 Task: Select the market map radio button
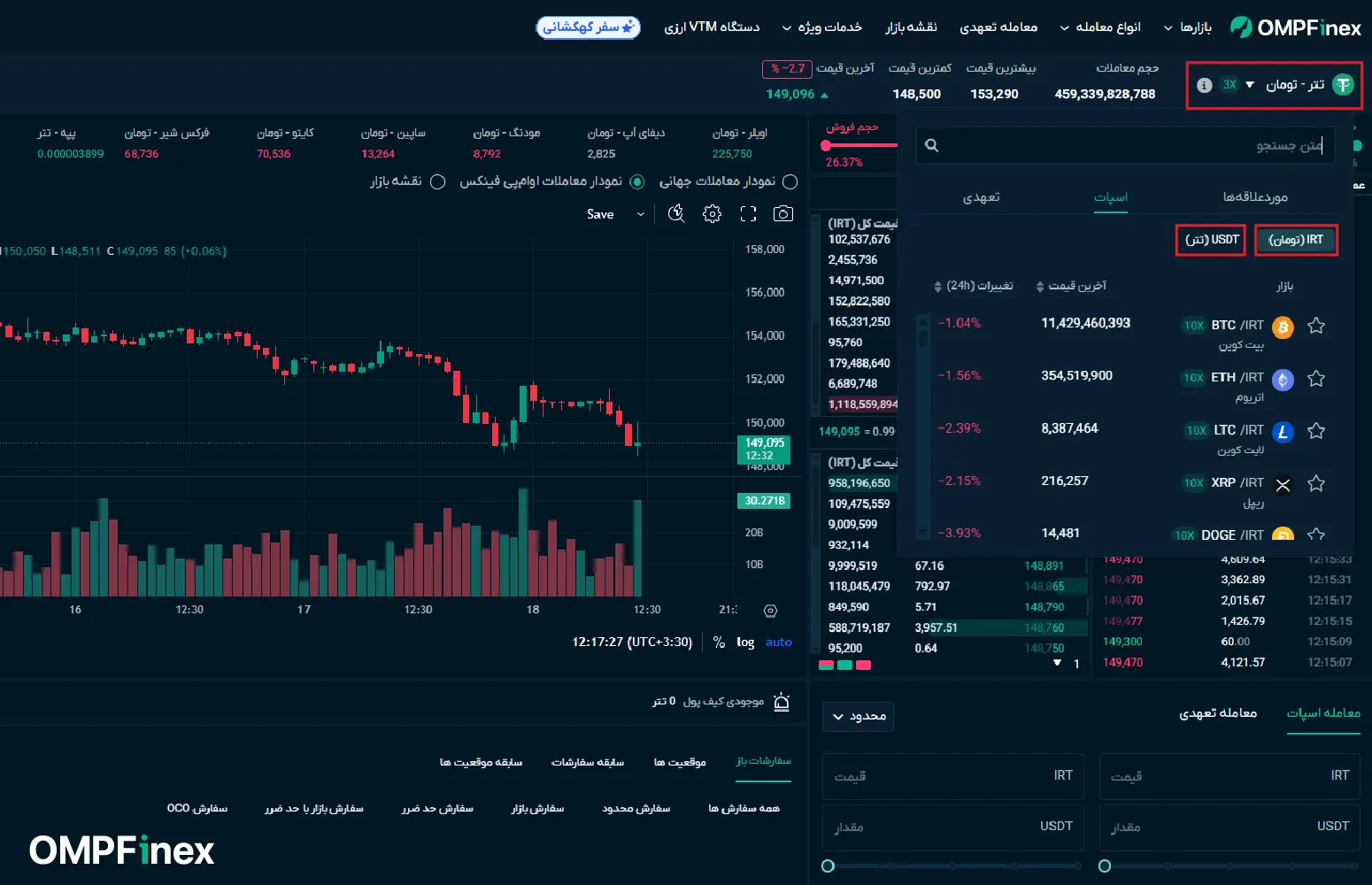[x=437, y=181]
